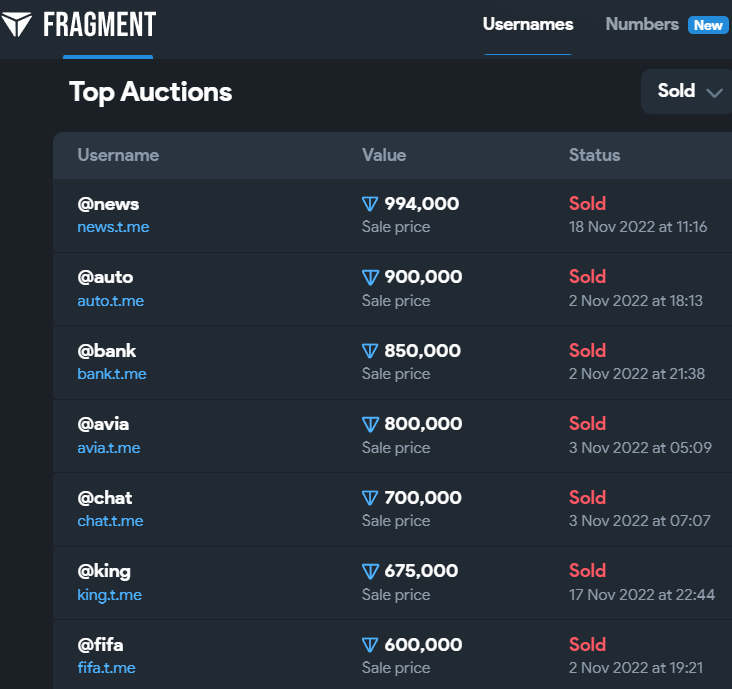Open the king.t.me link
The height and width of the screenshot is (689, 732).
110,595
